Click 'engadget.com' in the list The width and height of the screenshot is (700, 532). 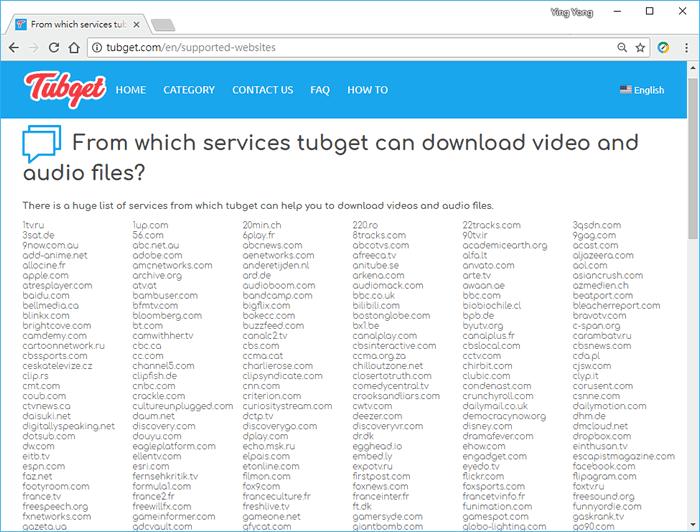coord(495,456)
